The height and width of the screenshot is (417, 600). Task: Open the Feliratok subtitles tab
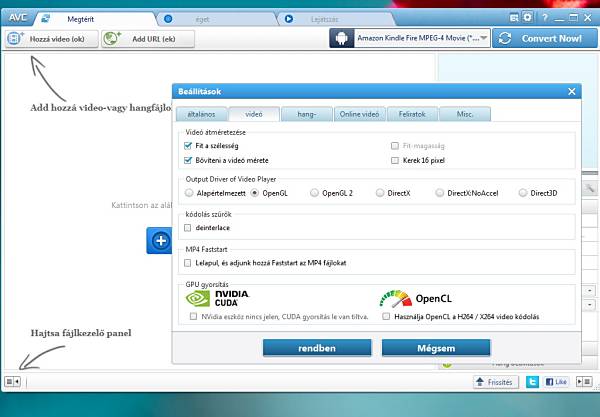412,114
